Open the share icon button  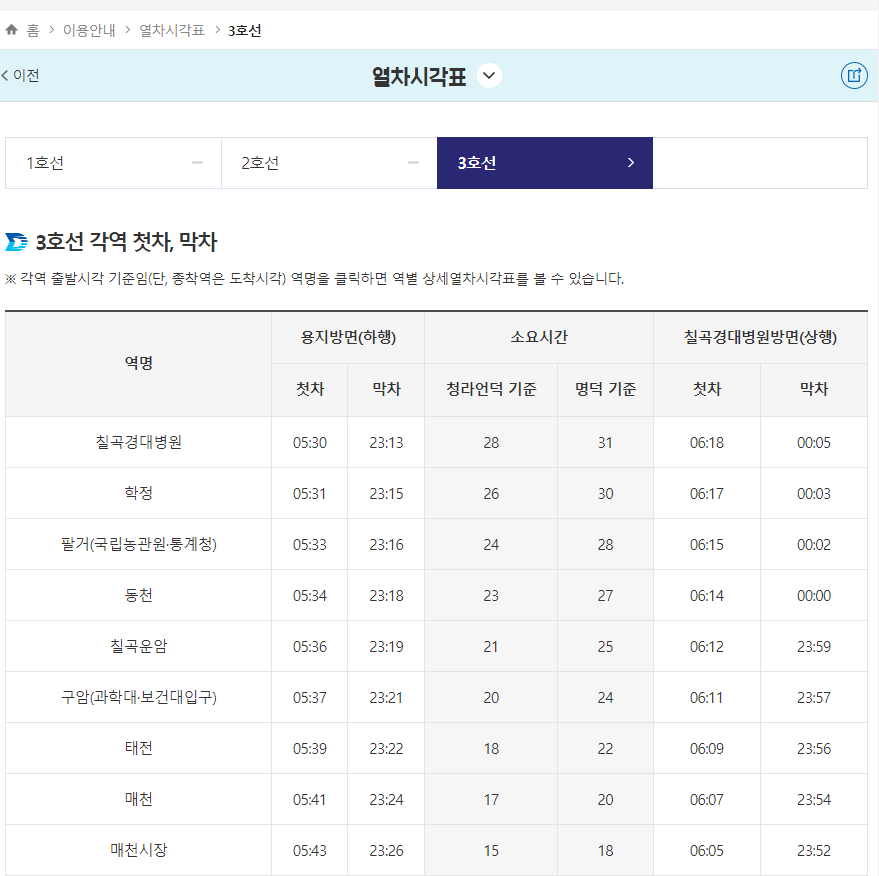pos(854,75)
